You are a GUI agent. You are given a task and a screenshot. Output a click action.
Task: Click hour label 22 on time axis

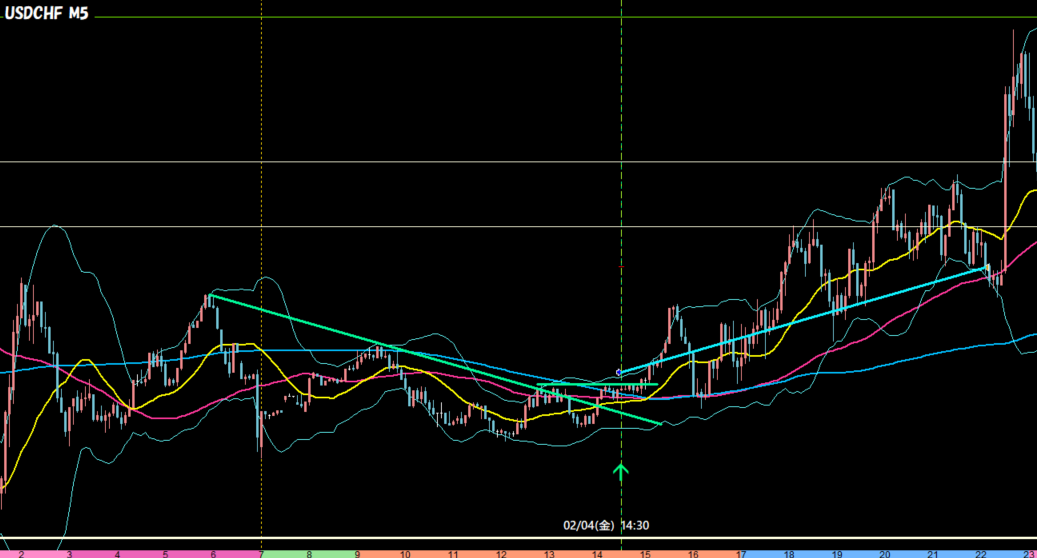(x=981, y=554)
